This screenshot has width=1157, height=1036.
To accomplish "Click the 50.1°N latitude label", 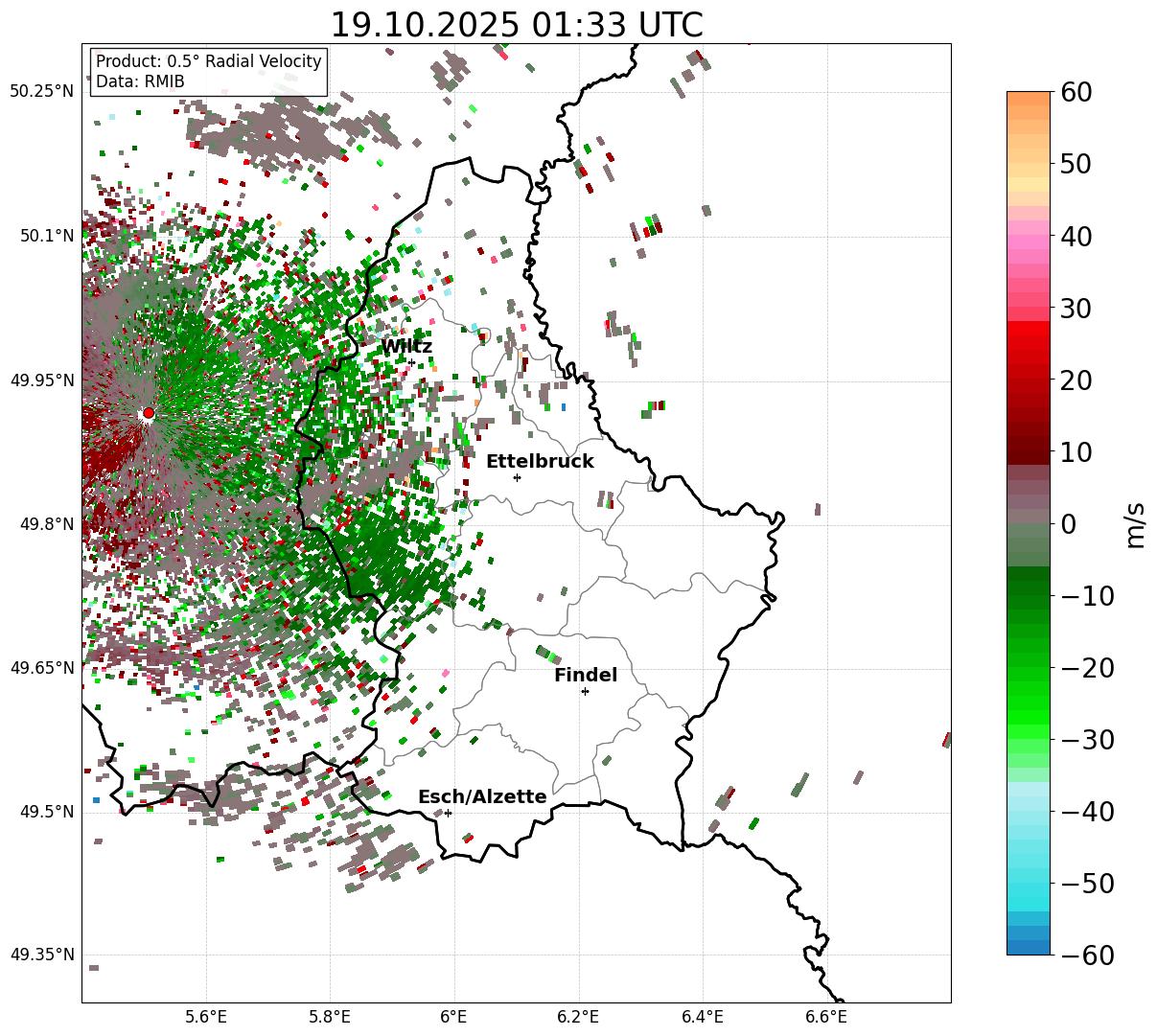I will tap(46, 236).
